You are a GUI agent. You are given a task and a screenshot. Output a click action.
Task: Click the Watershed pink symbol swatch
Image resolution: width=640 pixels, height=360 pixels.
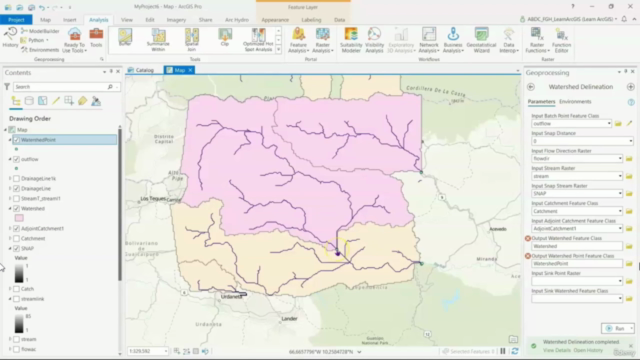click(x=19, y=218)
